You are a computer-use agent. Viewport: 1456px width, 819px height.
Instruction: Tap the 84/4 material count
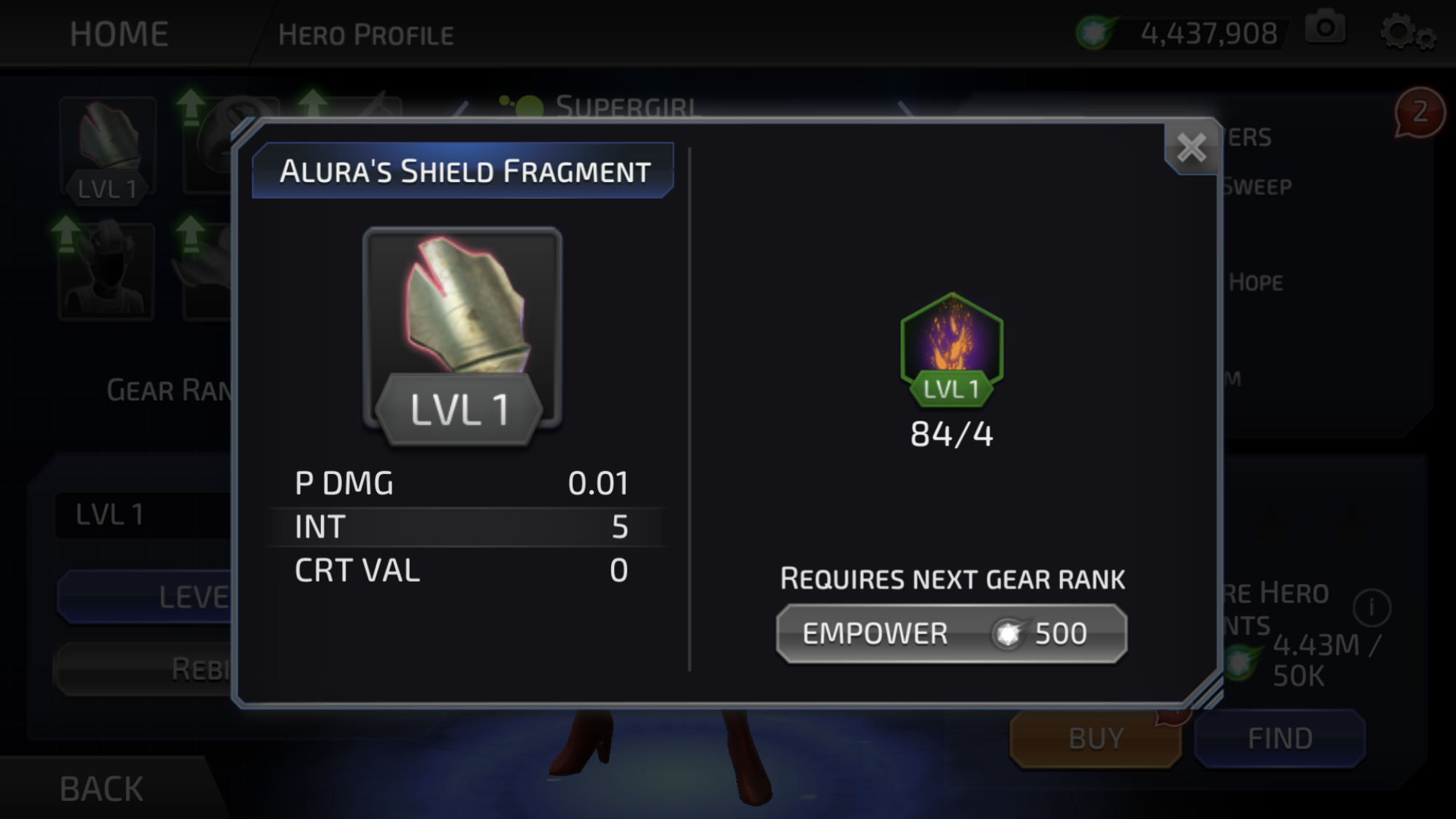click(x=952, y=435)
